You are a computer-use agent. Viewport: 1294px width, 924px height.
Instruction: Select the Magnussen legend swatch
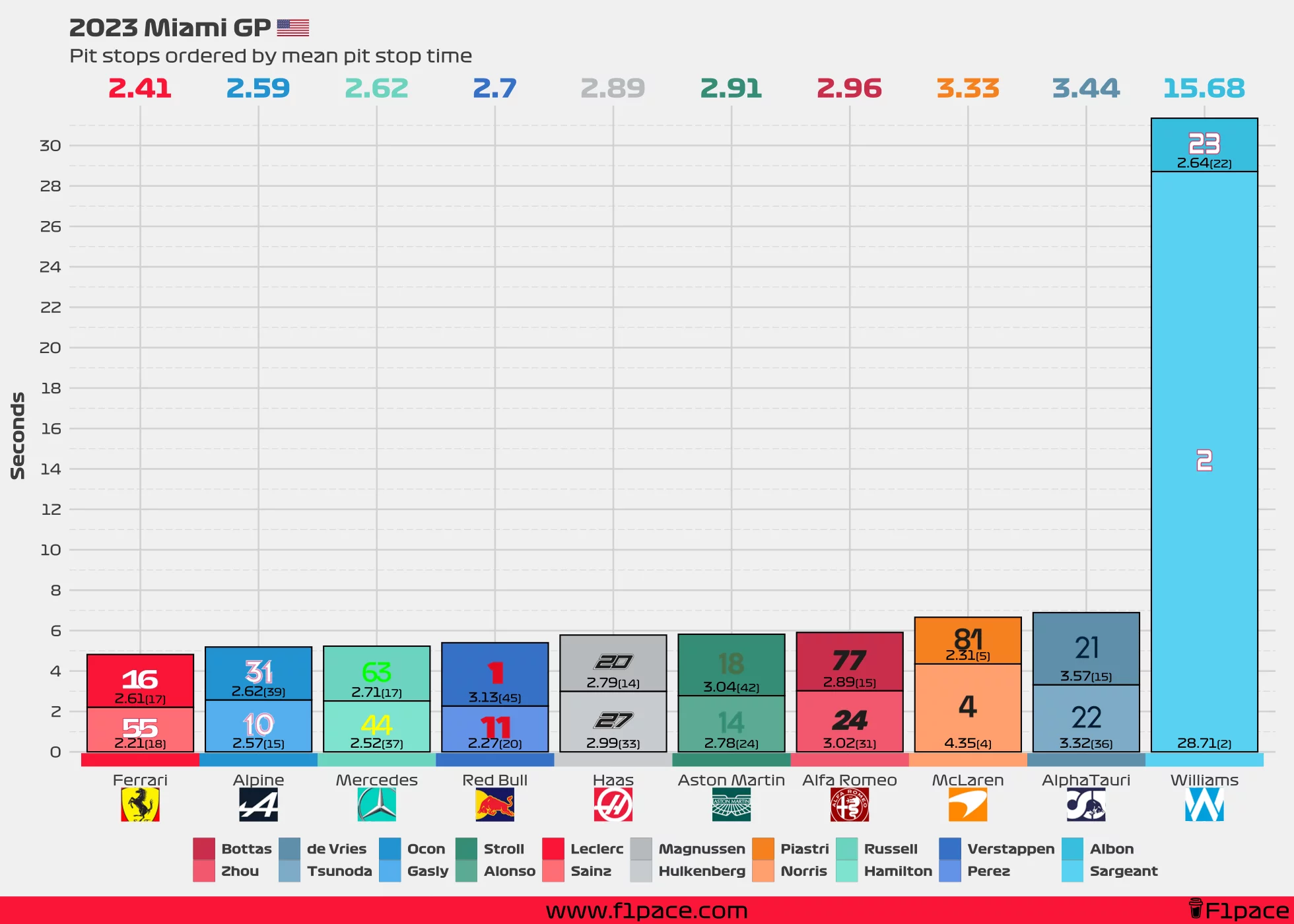[x=641, y=849]
